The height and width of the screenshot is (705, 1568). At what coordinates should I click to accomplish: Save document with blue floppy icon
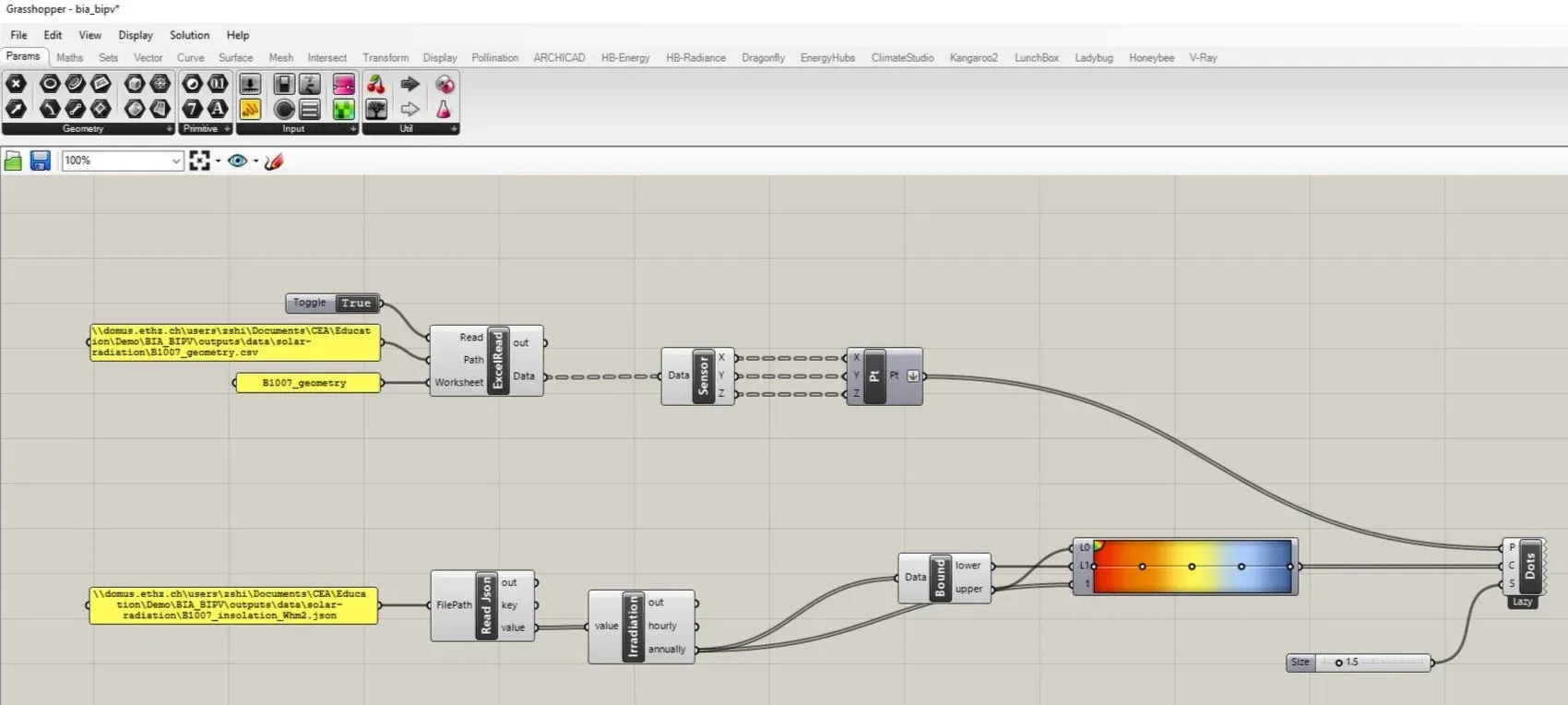[40, 161]
